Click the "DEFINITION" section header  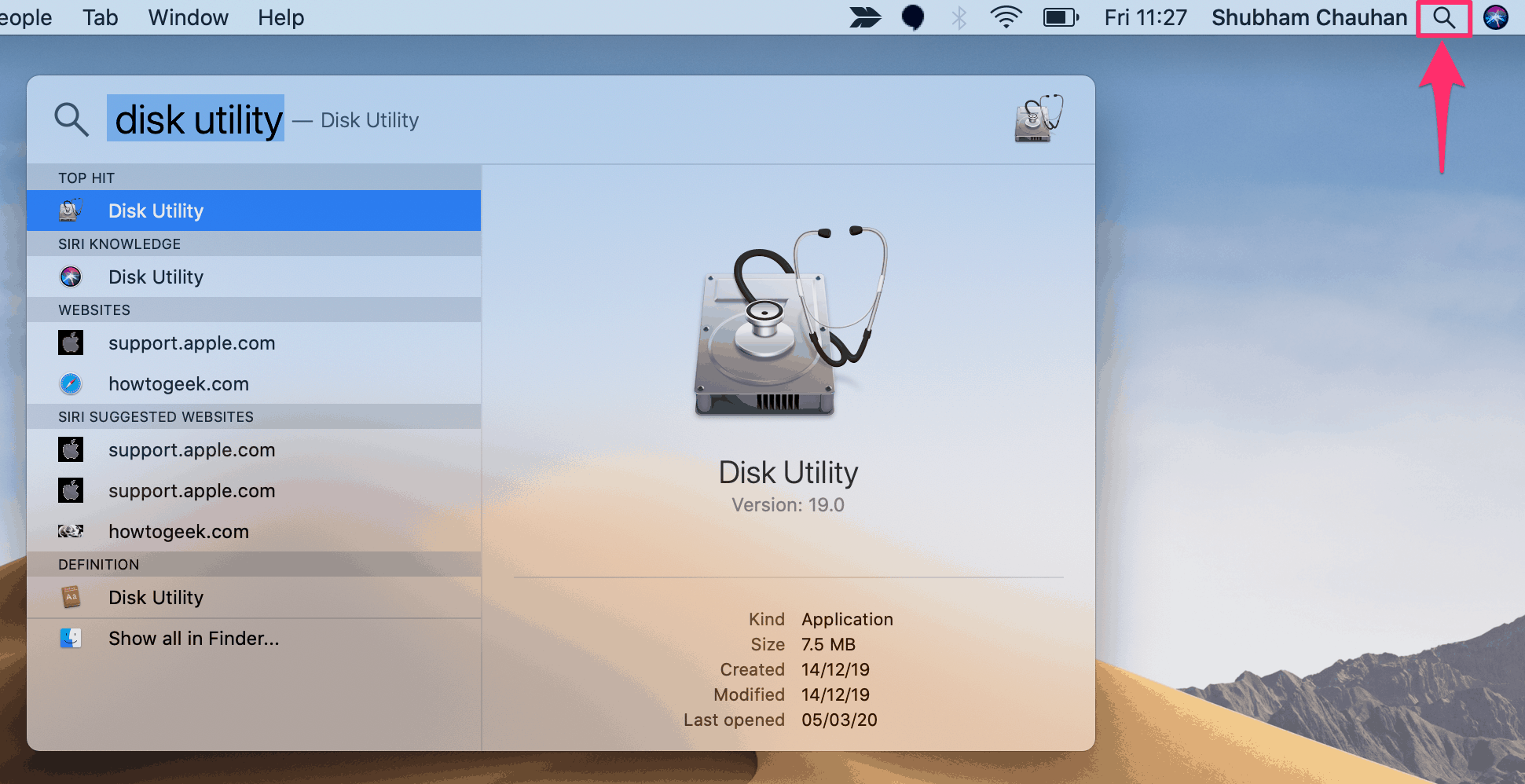click(x=98, y=565)
